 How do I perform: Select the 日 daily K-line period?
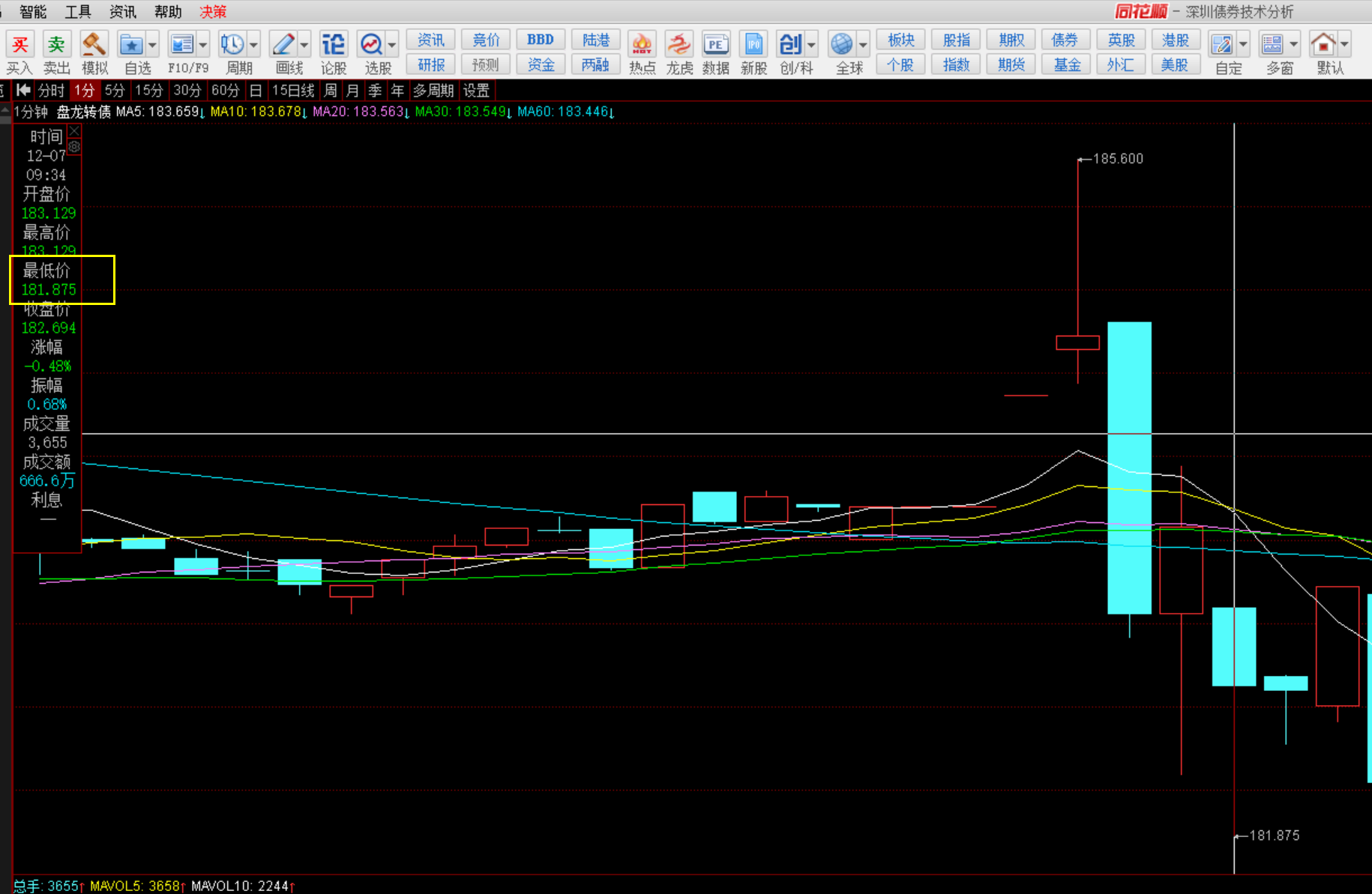pyautogui.click(x=256, y=91)
